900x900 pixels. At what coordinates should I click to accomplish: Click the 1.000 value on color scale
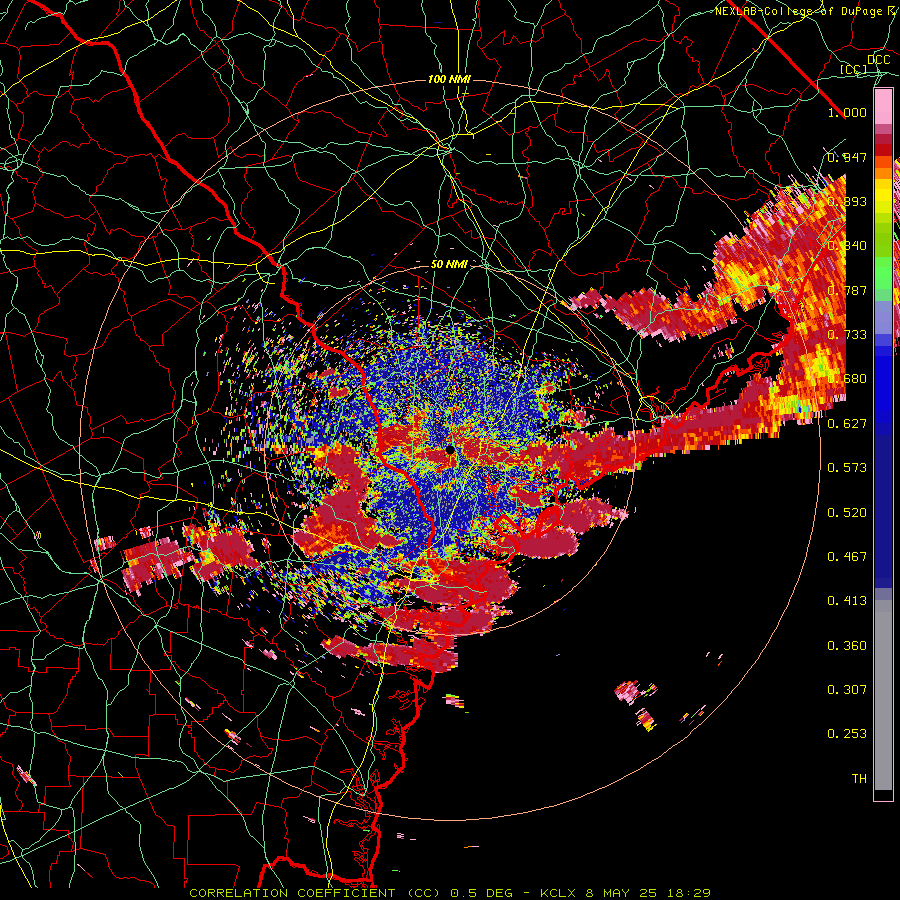(x=847, y=112)
